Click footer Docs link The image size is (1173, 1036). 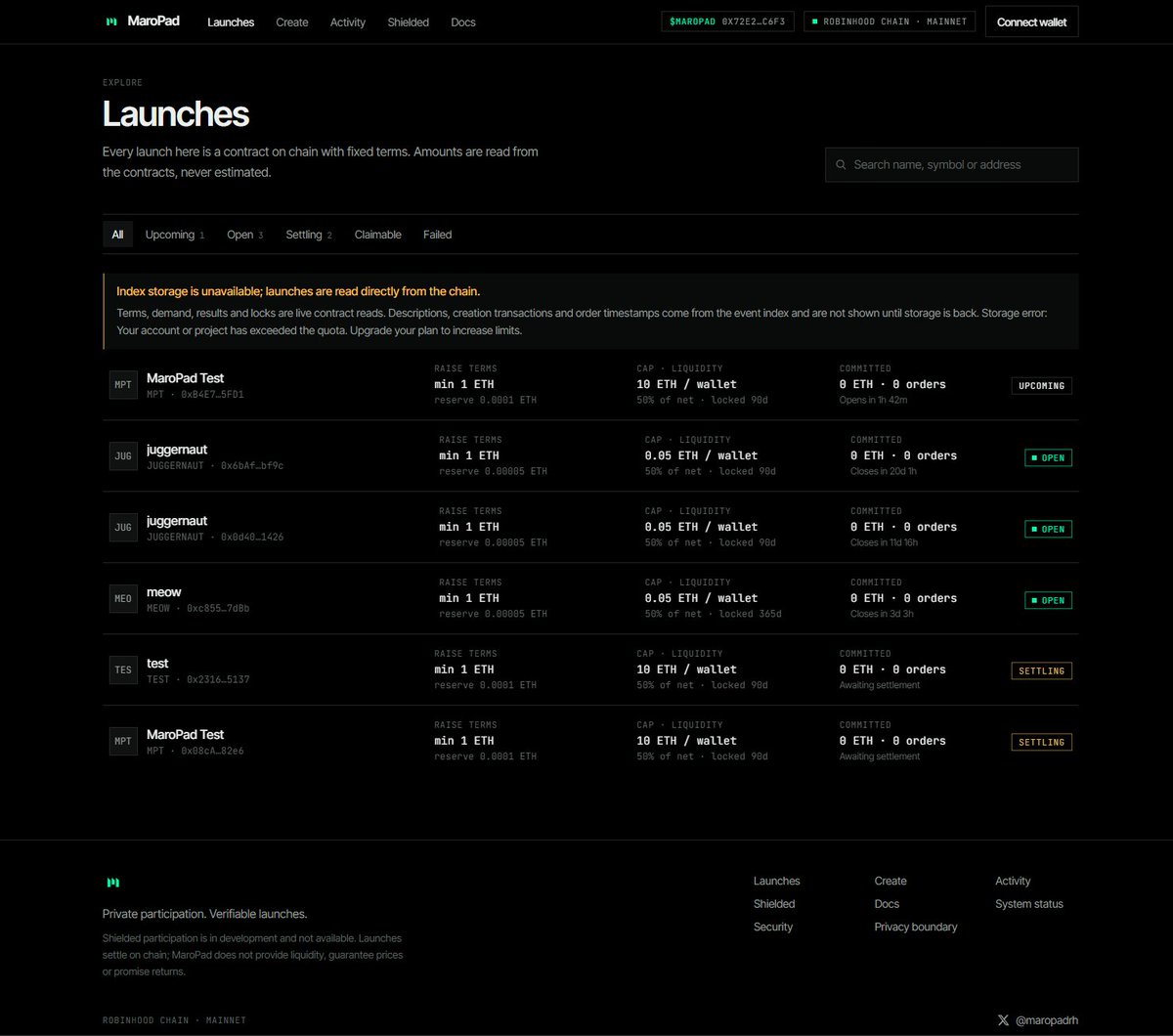click(888, 904)
